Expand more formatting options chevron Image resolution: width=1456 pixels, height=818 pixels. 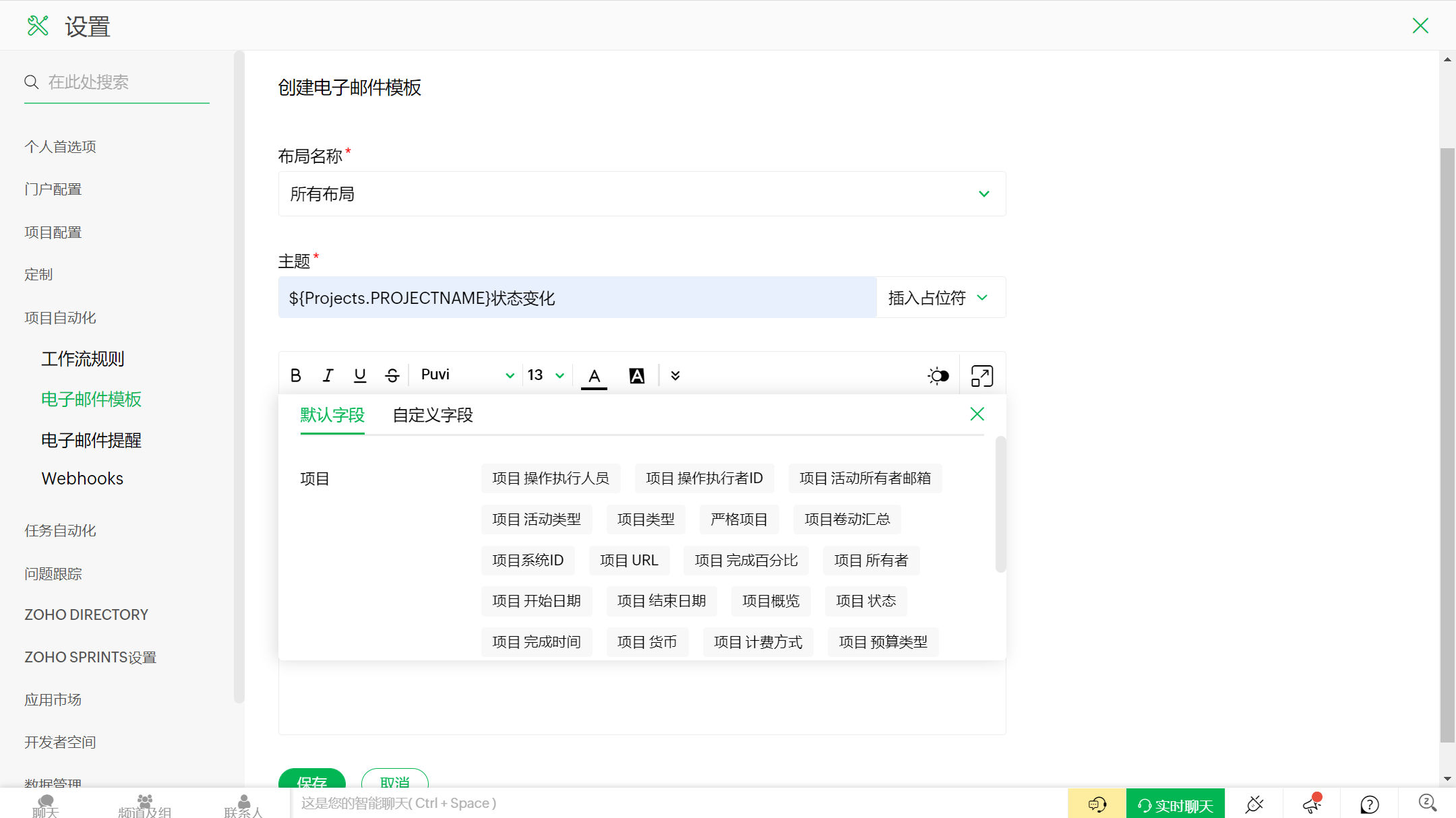pyautogui.click(x=675, y=375)
